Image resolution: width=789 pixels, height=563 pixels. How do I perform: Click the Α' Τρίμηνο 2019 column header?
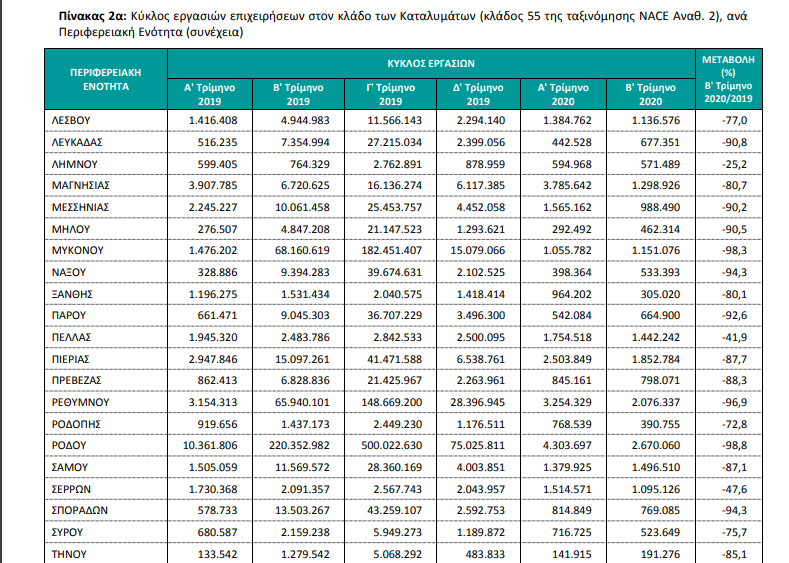tap(209, 94)
